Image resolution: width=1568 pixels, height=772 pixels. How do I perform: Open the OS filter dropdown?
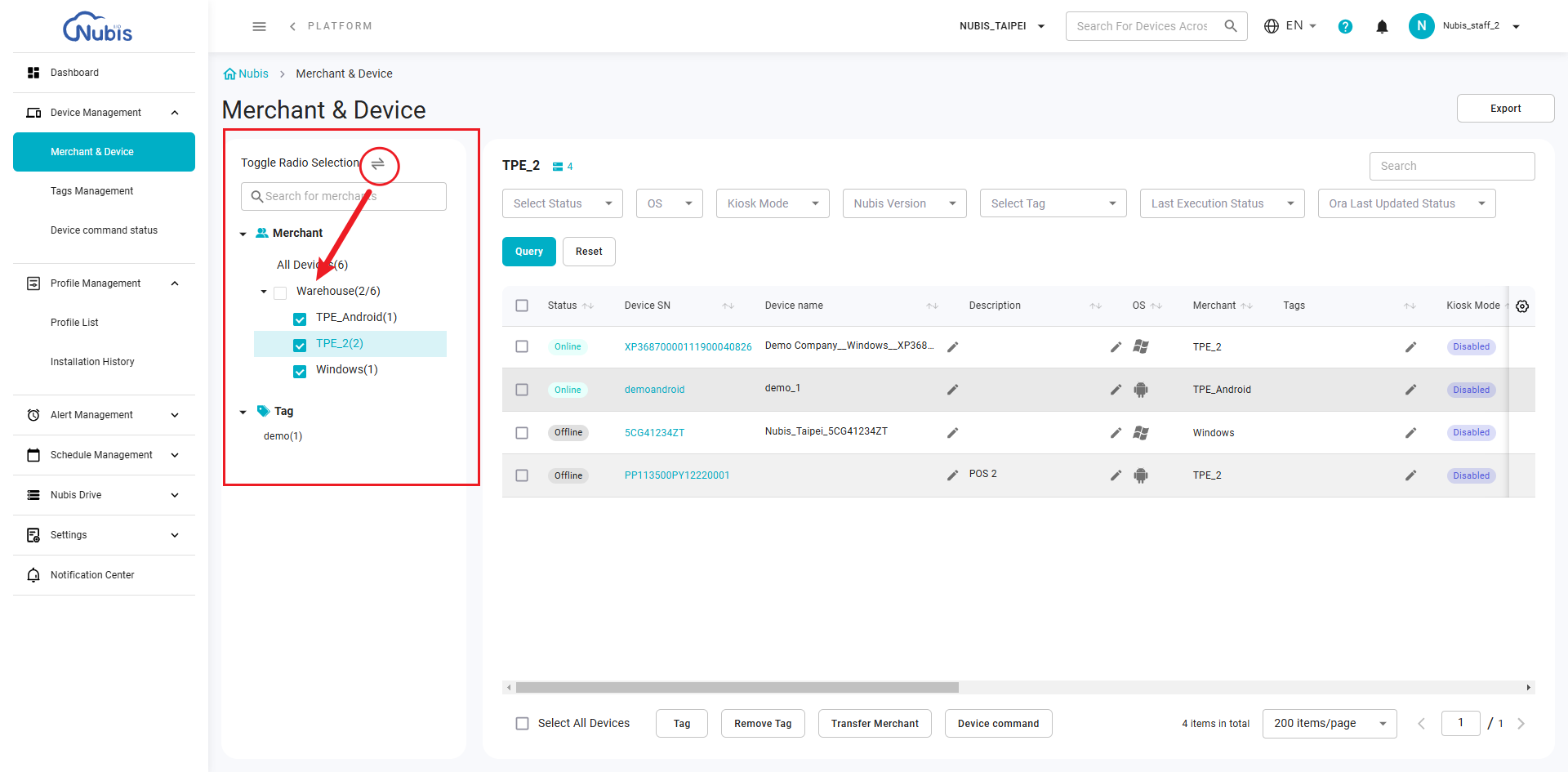(x=670, y=203)
